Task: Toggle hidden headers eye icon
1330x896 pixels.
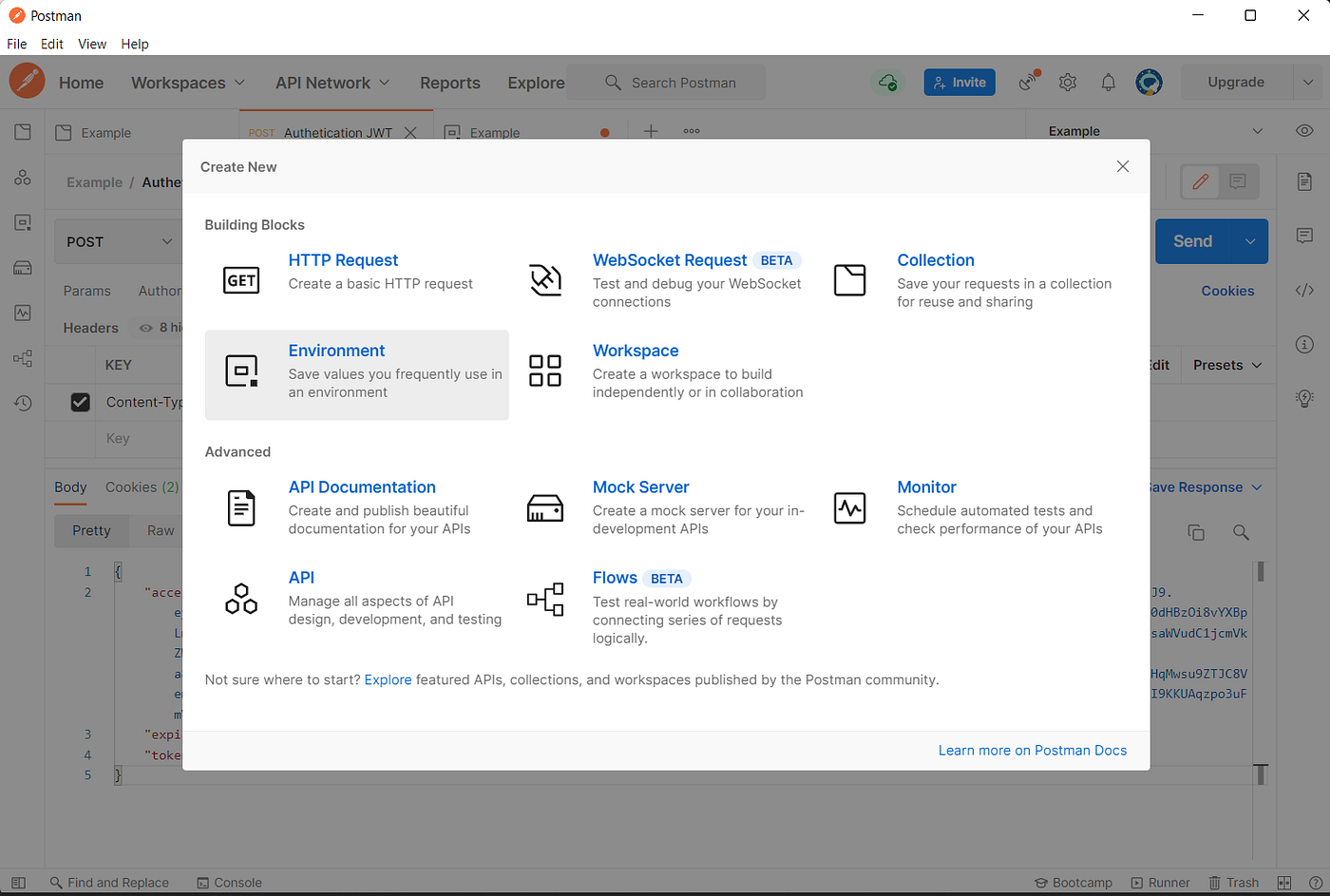Action: point(146,328)
